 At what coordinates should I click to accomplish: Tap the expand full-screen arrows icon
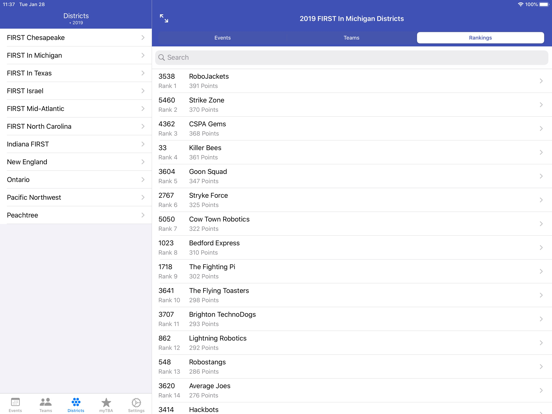point(164,18)
